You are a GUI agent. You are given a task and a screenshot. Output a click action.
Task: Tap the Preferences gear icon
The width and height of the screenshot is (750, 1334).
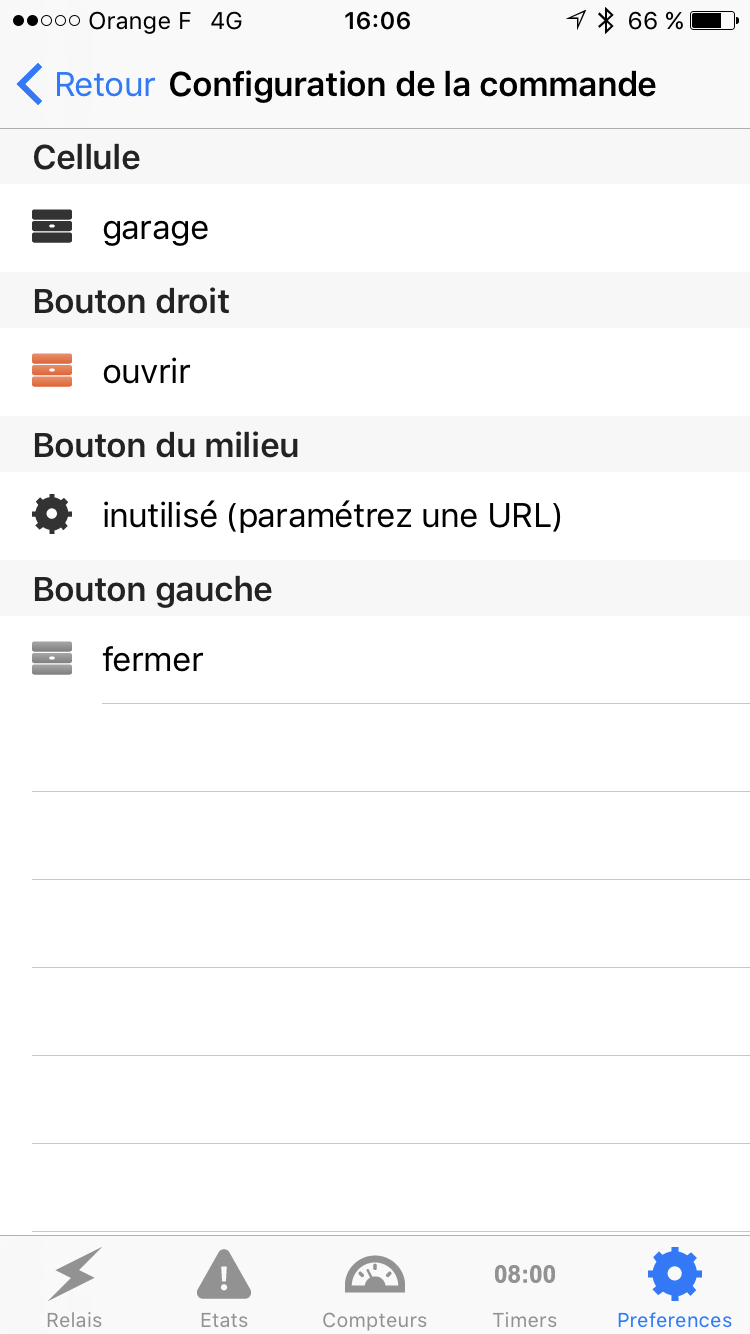[675, 1274]
